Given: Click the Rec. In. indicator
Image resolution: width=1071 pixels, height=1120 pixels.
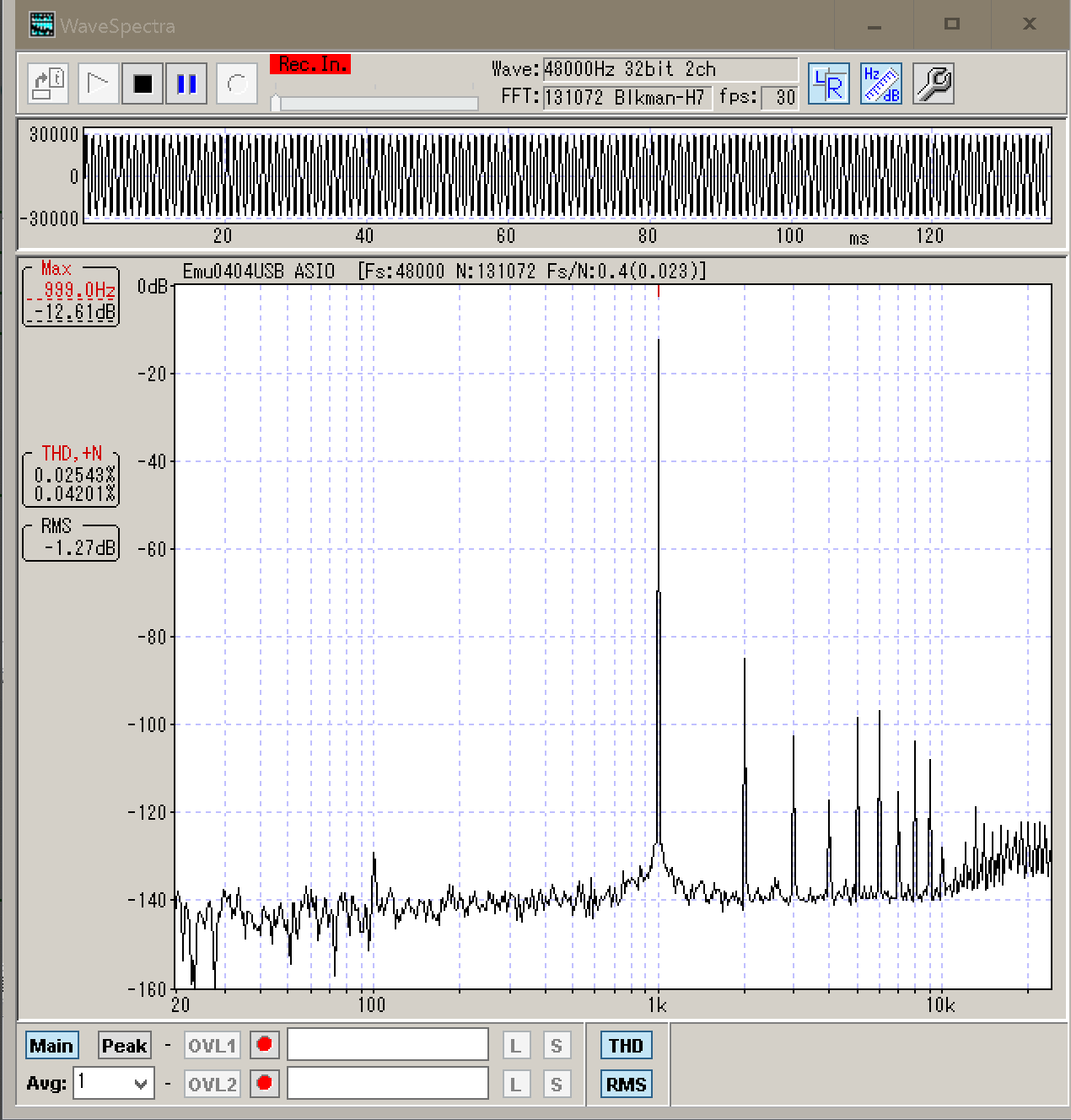Looking at the screenshot, I should [310, 64].
